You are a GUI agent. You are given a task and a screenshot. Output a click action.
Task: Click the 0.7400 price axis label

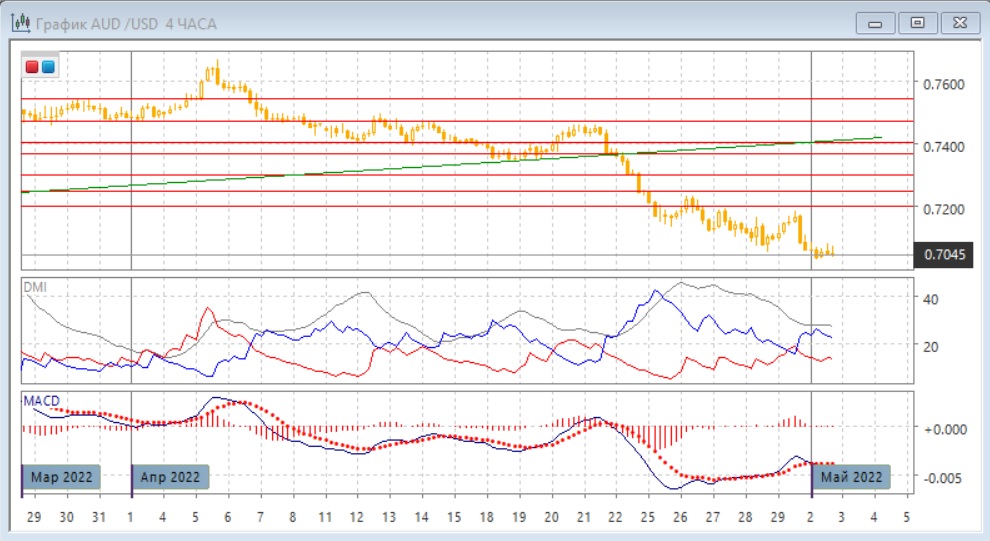[945, 147]
